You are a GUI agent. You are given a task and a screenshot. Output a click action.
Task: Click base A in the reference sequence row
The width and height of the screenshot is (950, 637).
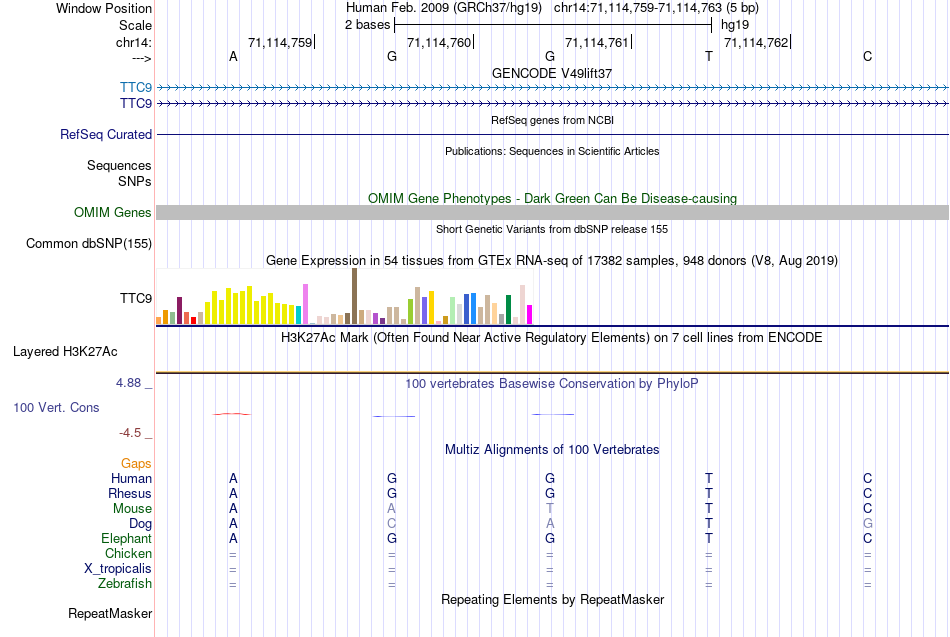point(233,56)
